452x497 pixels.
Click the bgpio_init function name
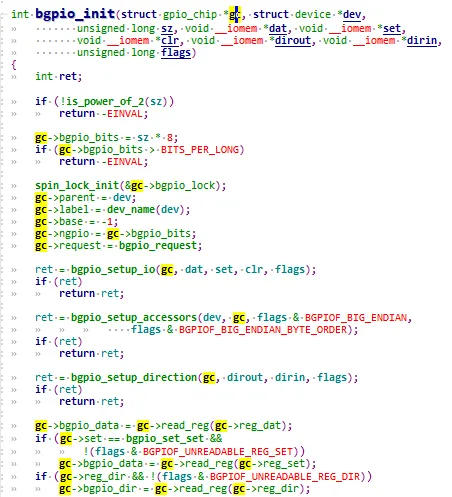coord(75,14)
